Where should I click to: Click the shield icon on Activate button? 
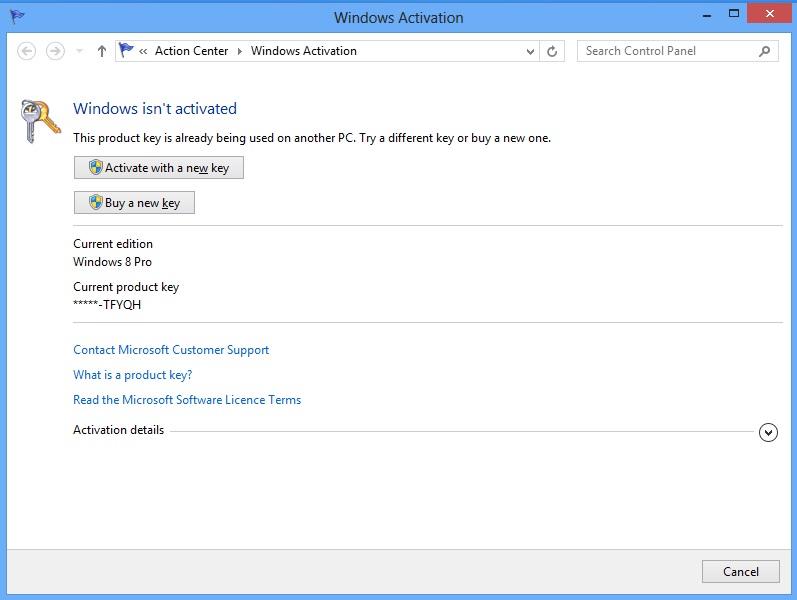click(x=96, y=167)
